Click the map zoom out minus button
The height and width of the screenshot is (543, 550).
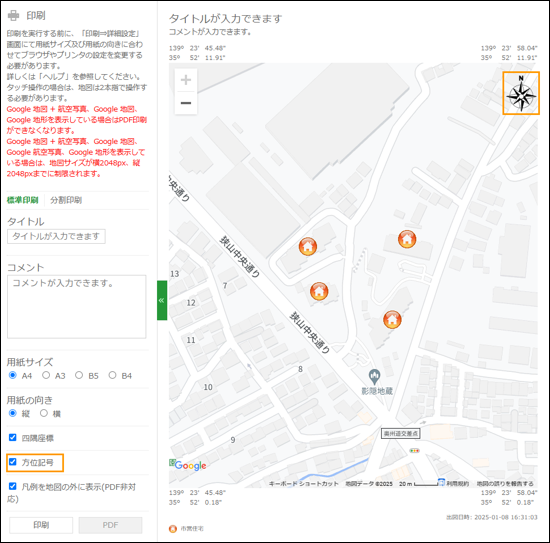[186, 103]
